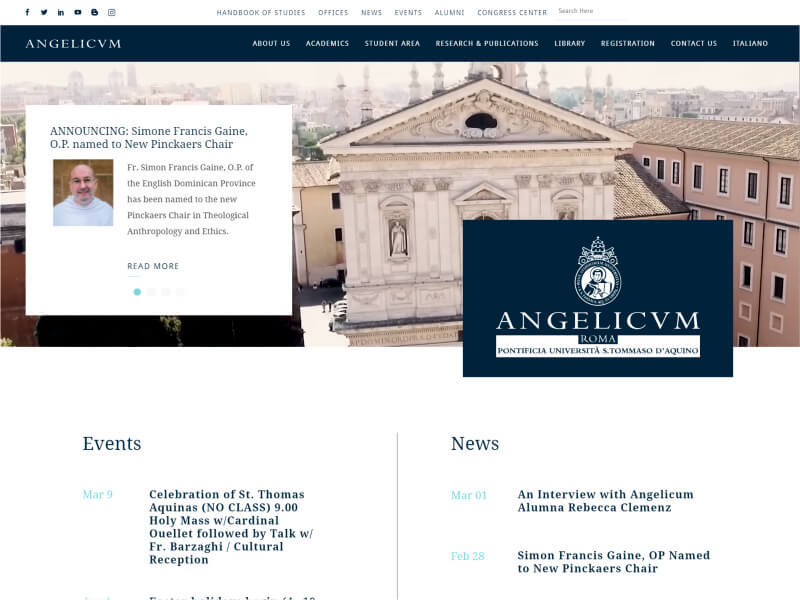Open the Instagram social icon
This screenshot has width=800, height=600.
coord(112,12)
